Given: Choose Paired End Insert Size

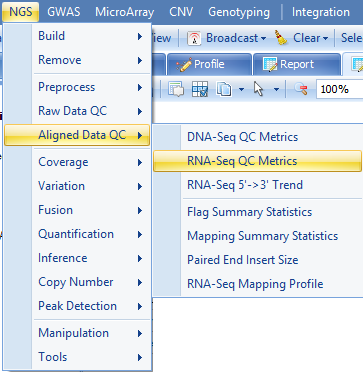Looking at the screenshot, I should (257, 260).
